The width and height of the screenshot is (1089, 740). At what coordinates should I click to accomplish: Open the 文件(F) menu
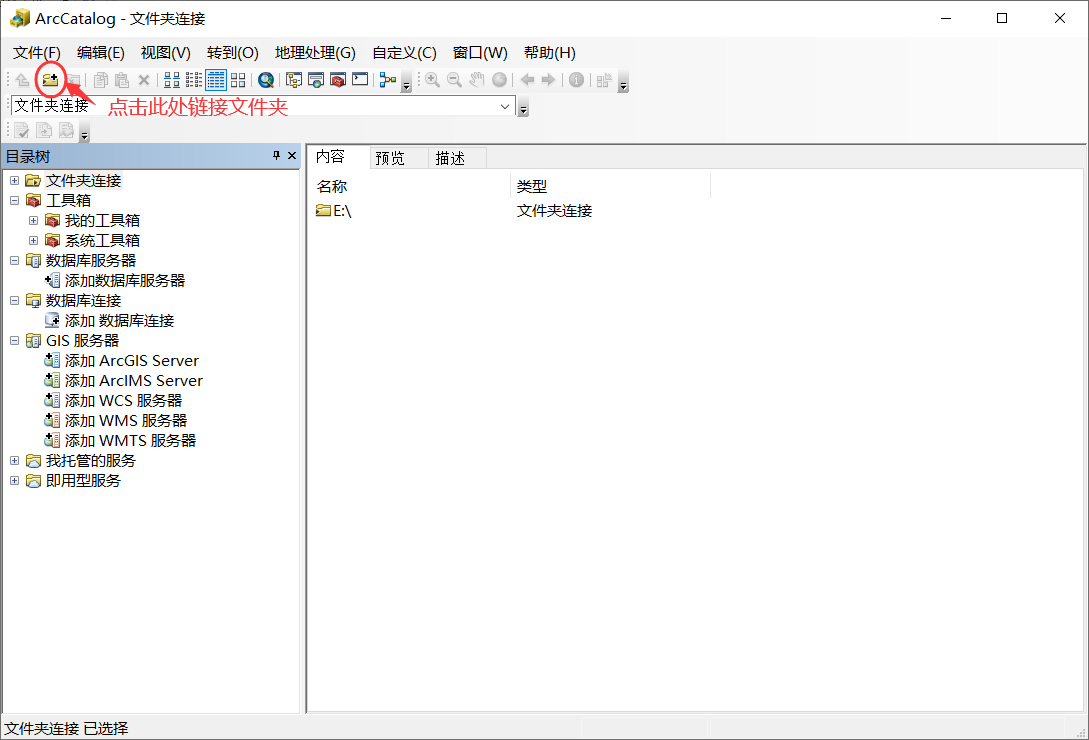pyautogui.click(x=37, y=53)
